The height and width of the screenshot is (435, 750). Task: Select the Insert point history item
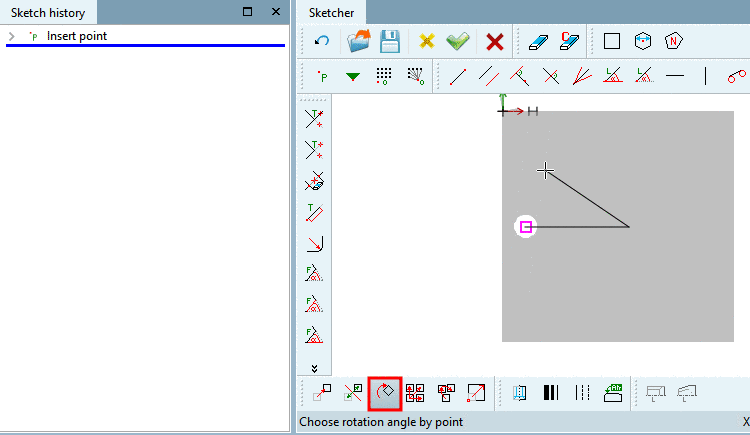click(x=77, y=36)
